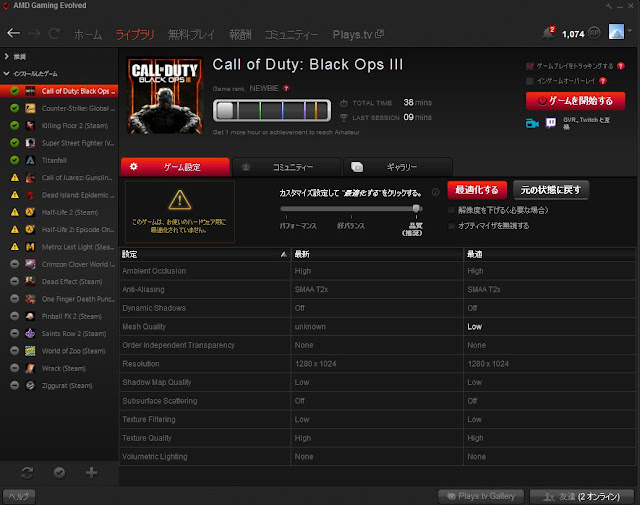
Task: Click the Black Ops III cover art
Action: coord(164,96)
